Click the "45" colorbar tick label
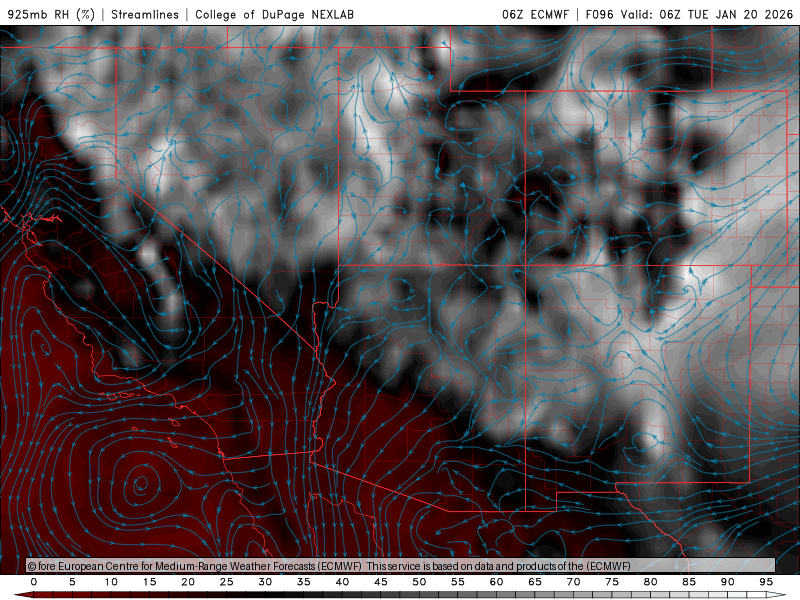 point(381,582)
